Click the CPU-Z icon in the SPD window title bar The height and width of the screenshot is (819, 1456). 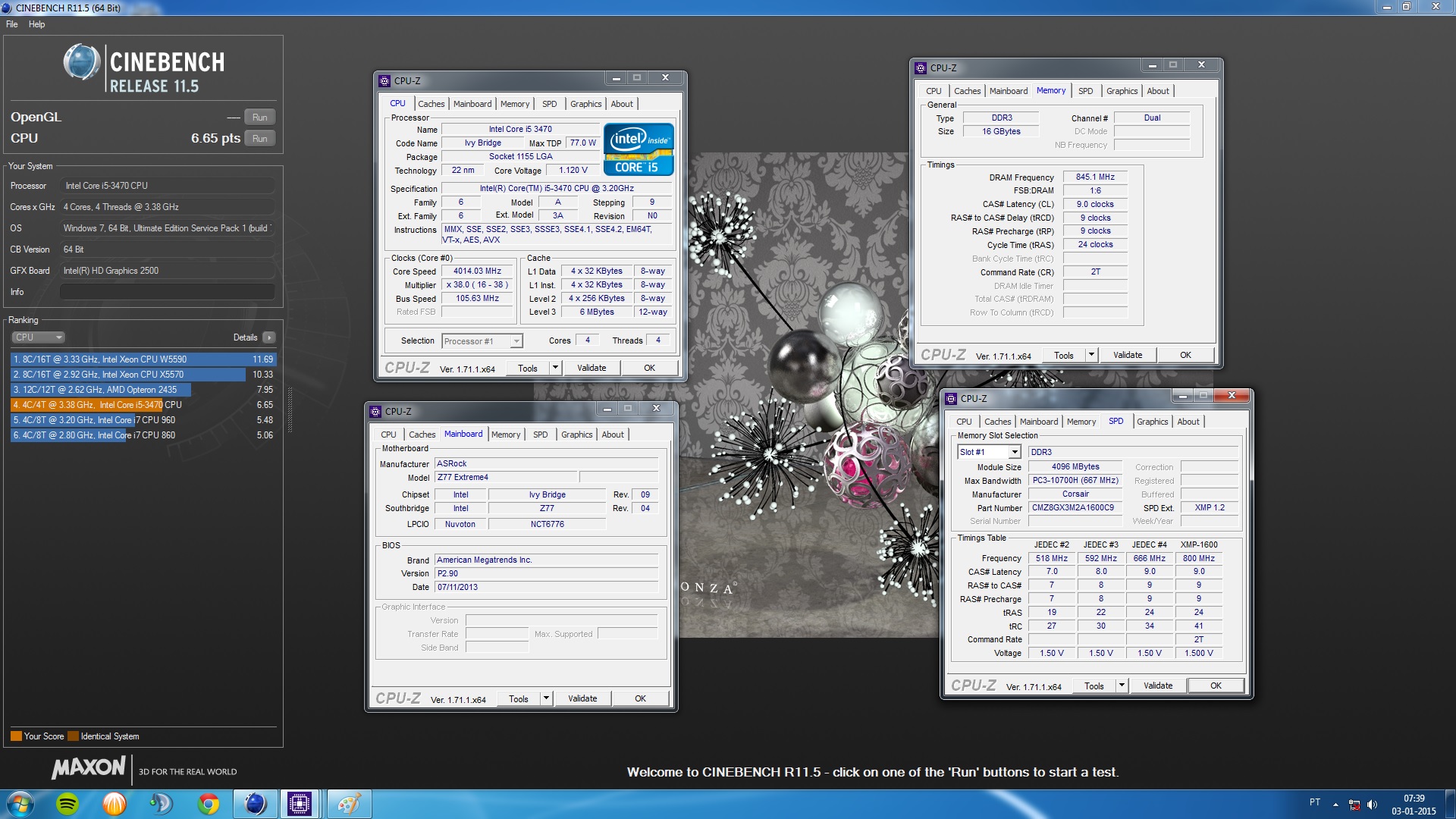(951, 398)
